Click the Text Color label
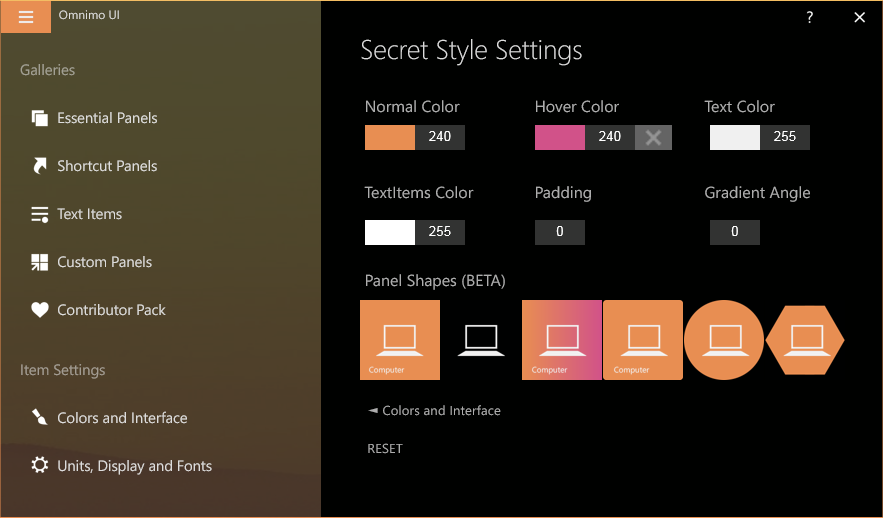Image resolution: width=883 pixels, height=518 pixels. pos(739,106)
